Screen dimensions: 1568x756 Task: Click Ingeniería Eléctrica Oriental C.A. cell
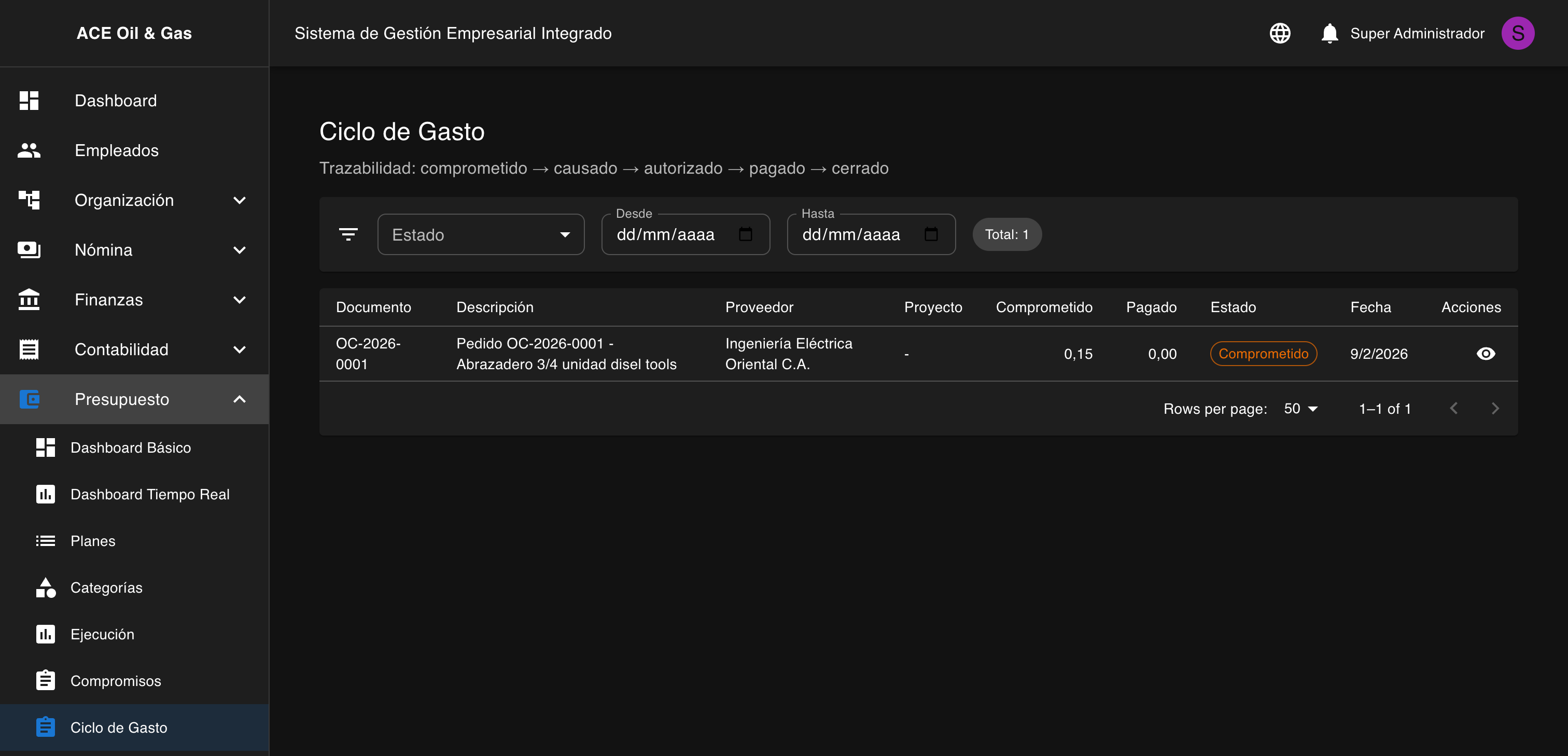[788, 354]
